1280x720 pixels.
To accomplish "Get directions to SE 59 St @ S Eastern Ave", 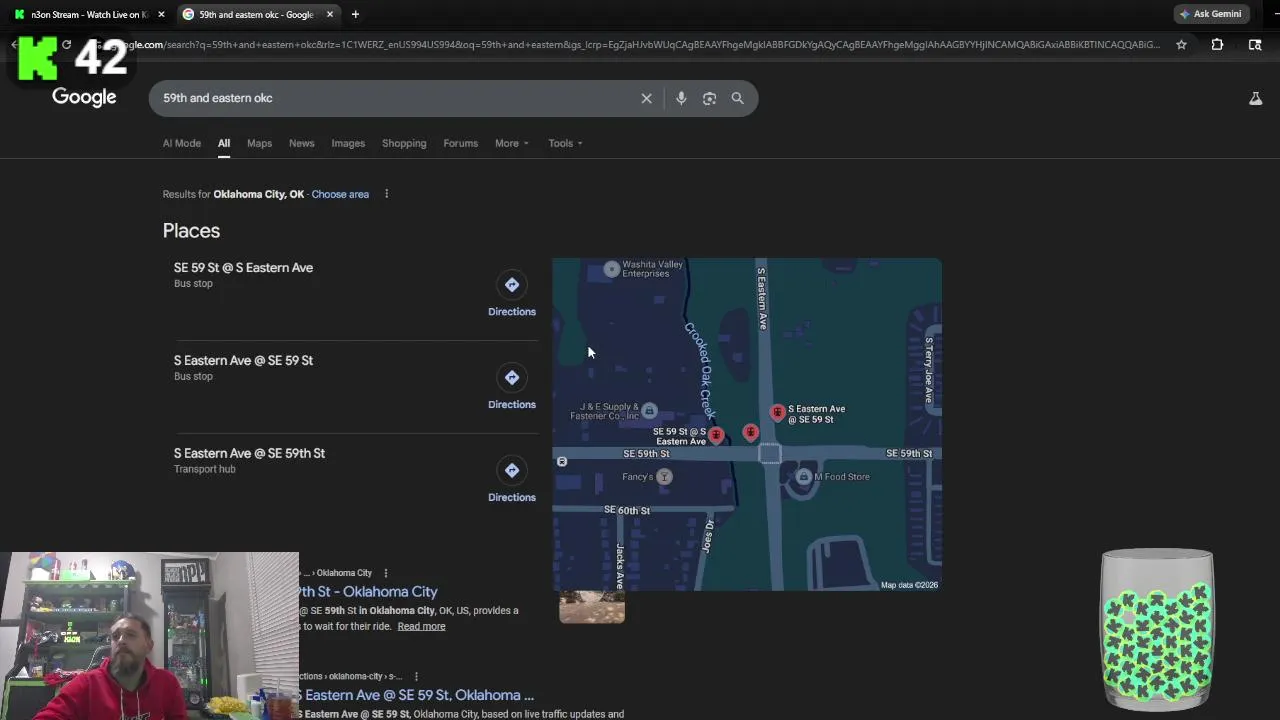I will click(x=512, y=296).
